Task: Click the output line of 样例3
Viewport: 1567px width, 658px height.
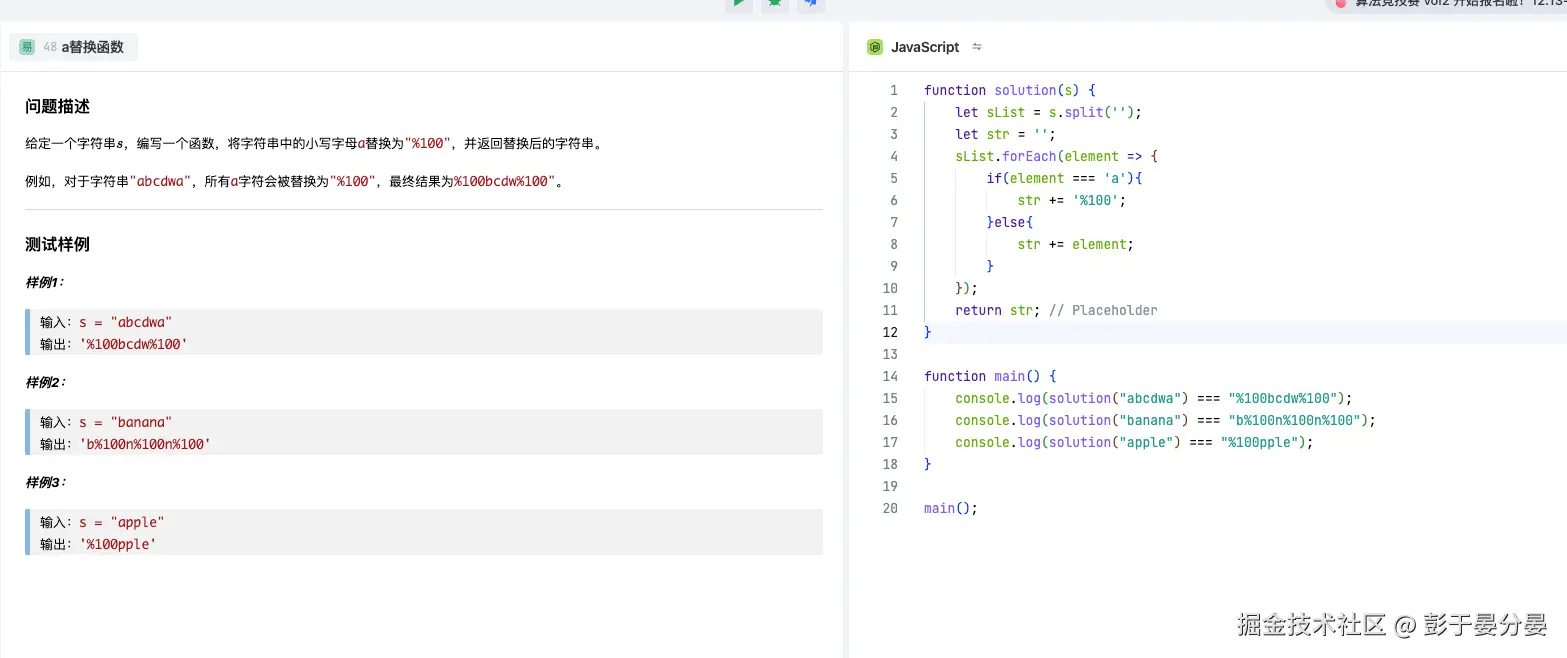Action: click(x=120, y=544)
